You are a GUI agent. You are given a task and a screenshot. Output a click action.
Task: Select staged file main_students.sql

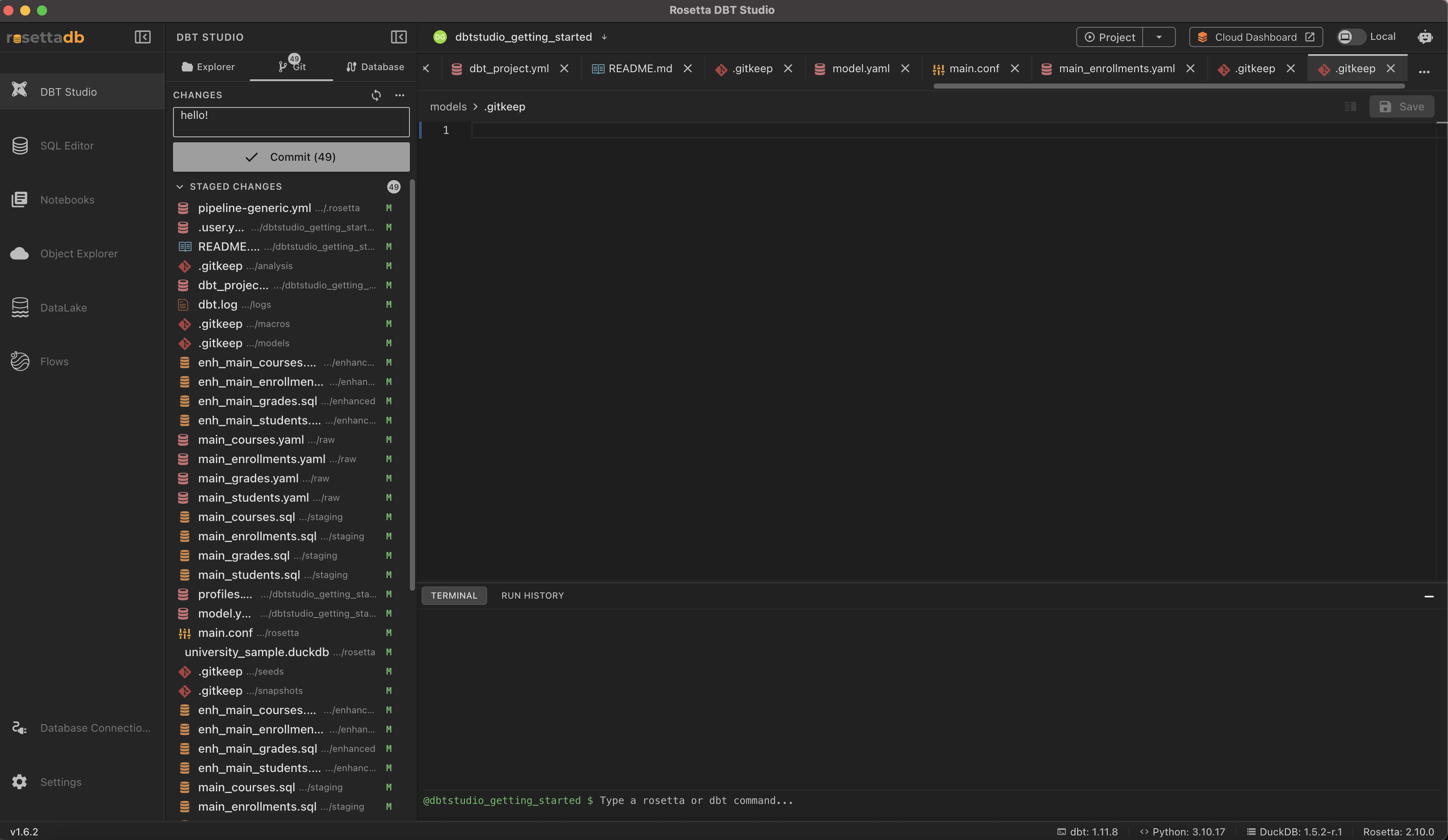tap(287, 575)
